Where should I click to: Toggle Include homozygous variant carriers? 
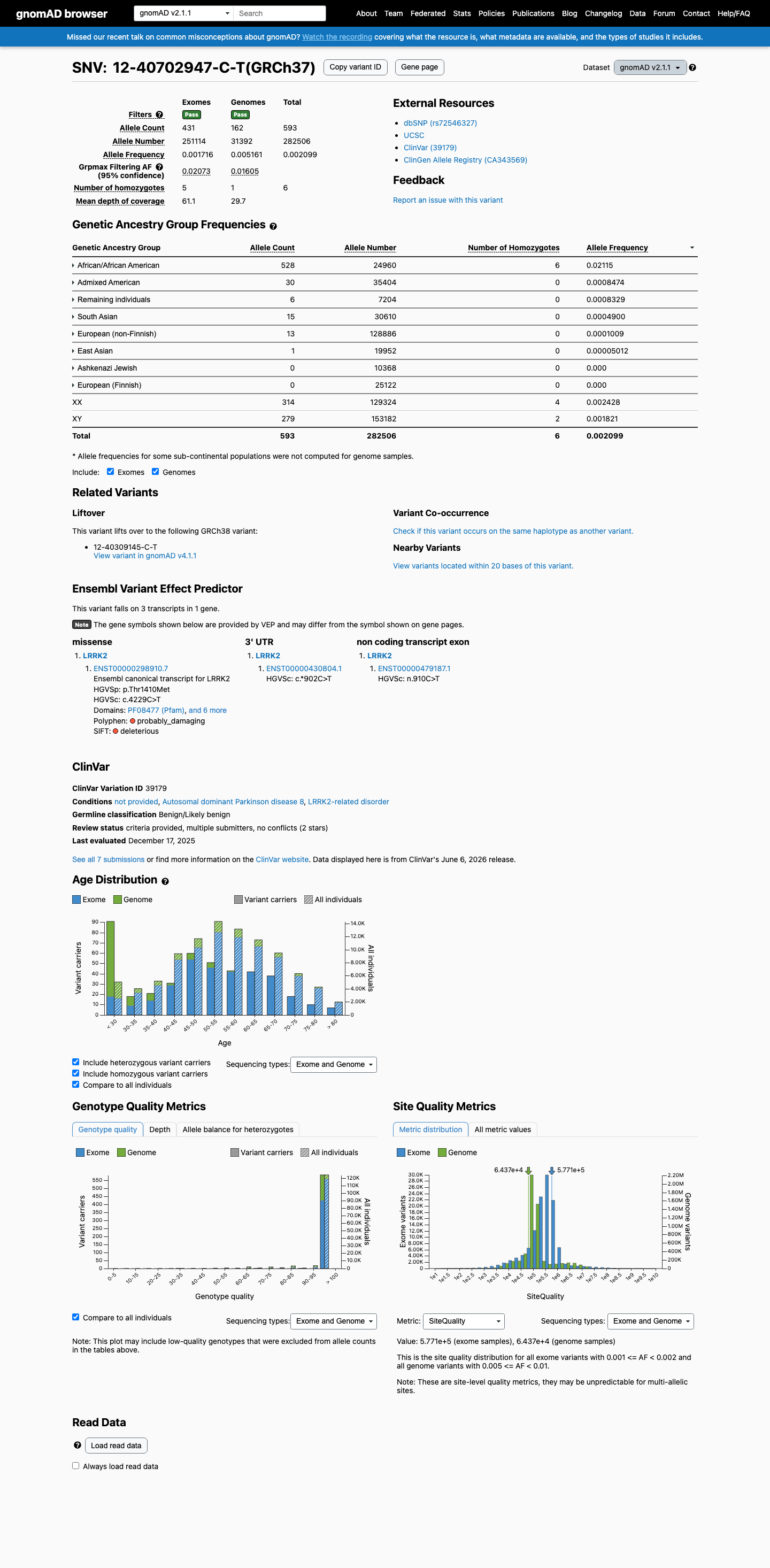point(75,1073)
